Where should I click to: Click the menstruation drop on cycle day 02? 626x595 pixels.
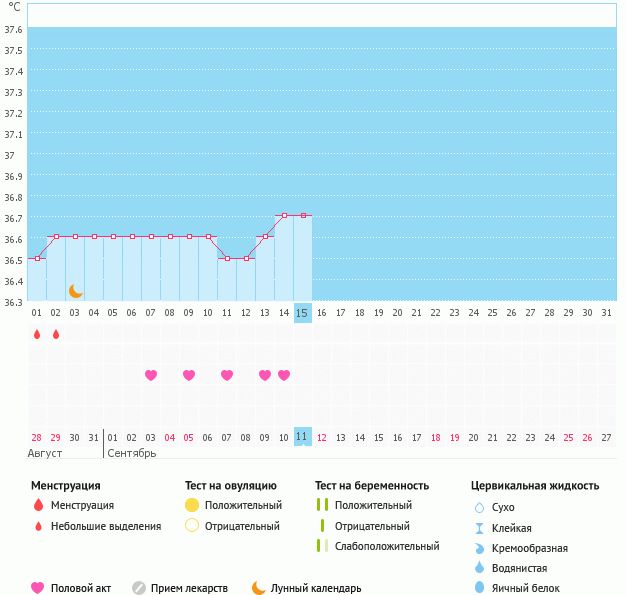56,334
